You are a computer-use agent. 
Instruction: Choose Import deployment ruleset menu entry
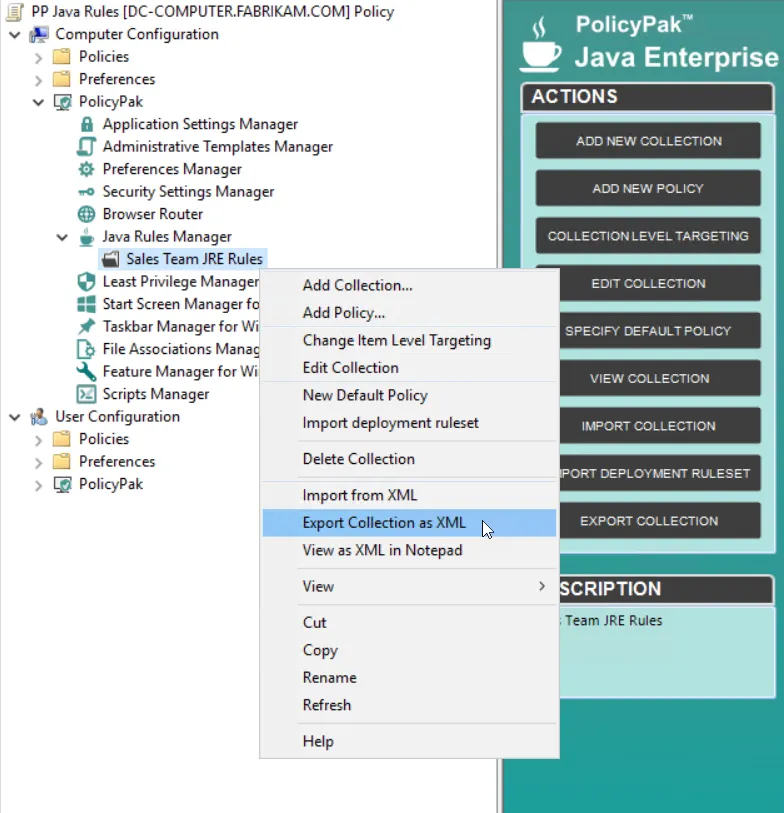(409, 423)
